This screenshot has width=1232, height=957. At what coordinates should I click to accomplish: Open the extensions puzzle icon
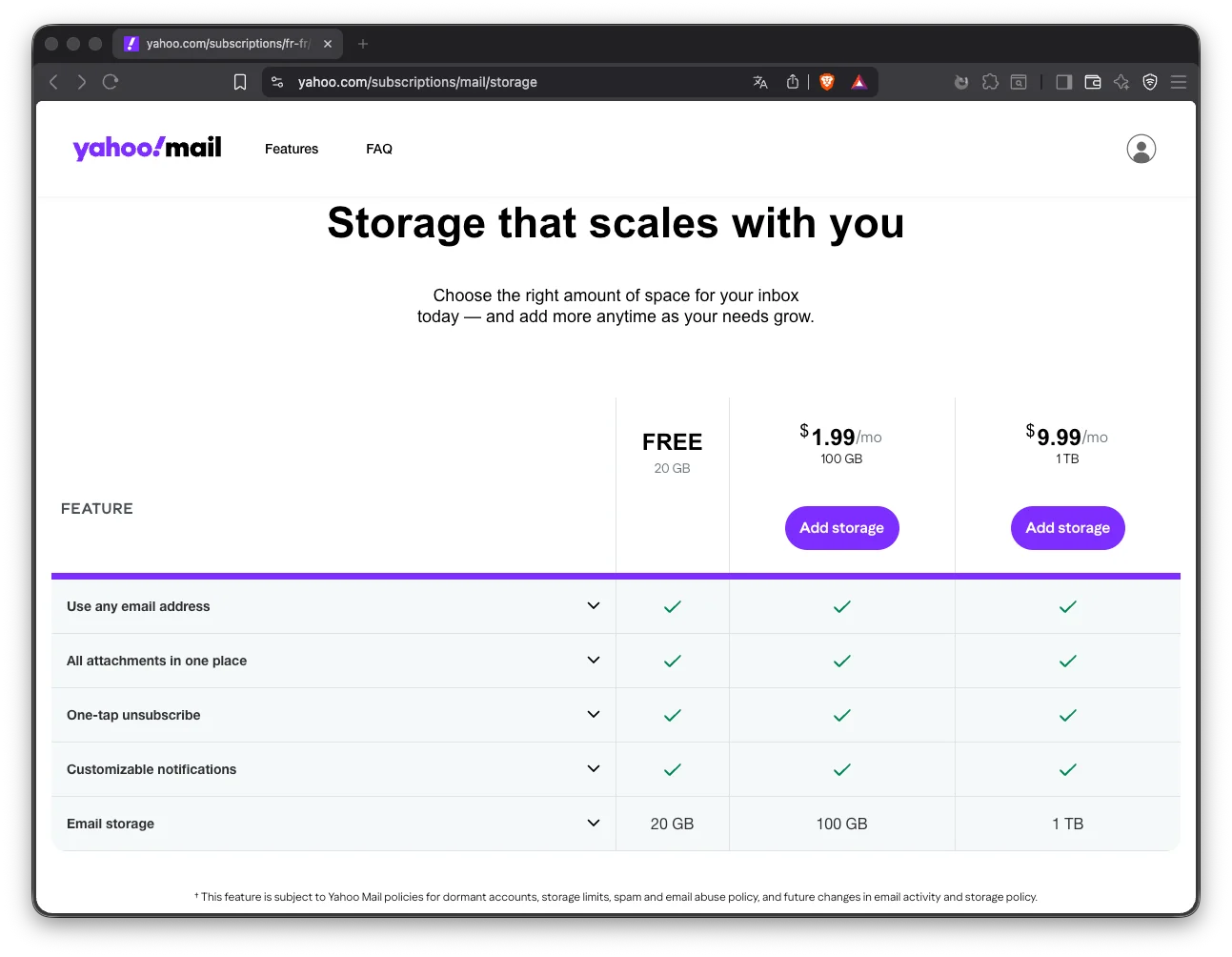(990, 82)
